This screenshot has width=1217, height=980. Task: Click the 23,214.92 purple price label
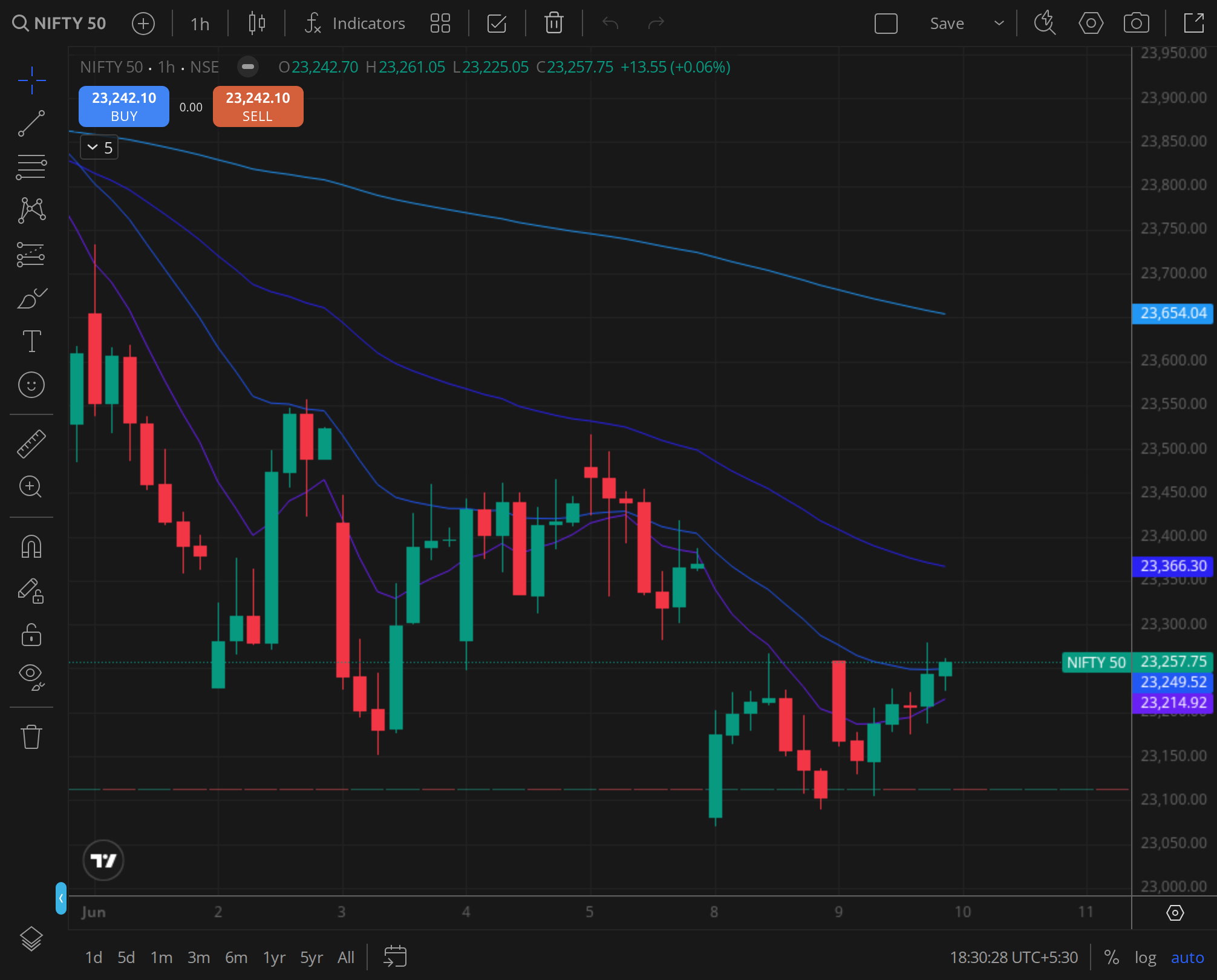1173,703
